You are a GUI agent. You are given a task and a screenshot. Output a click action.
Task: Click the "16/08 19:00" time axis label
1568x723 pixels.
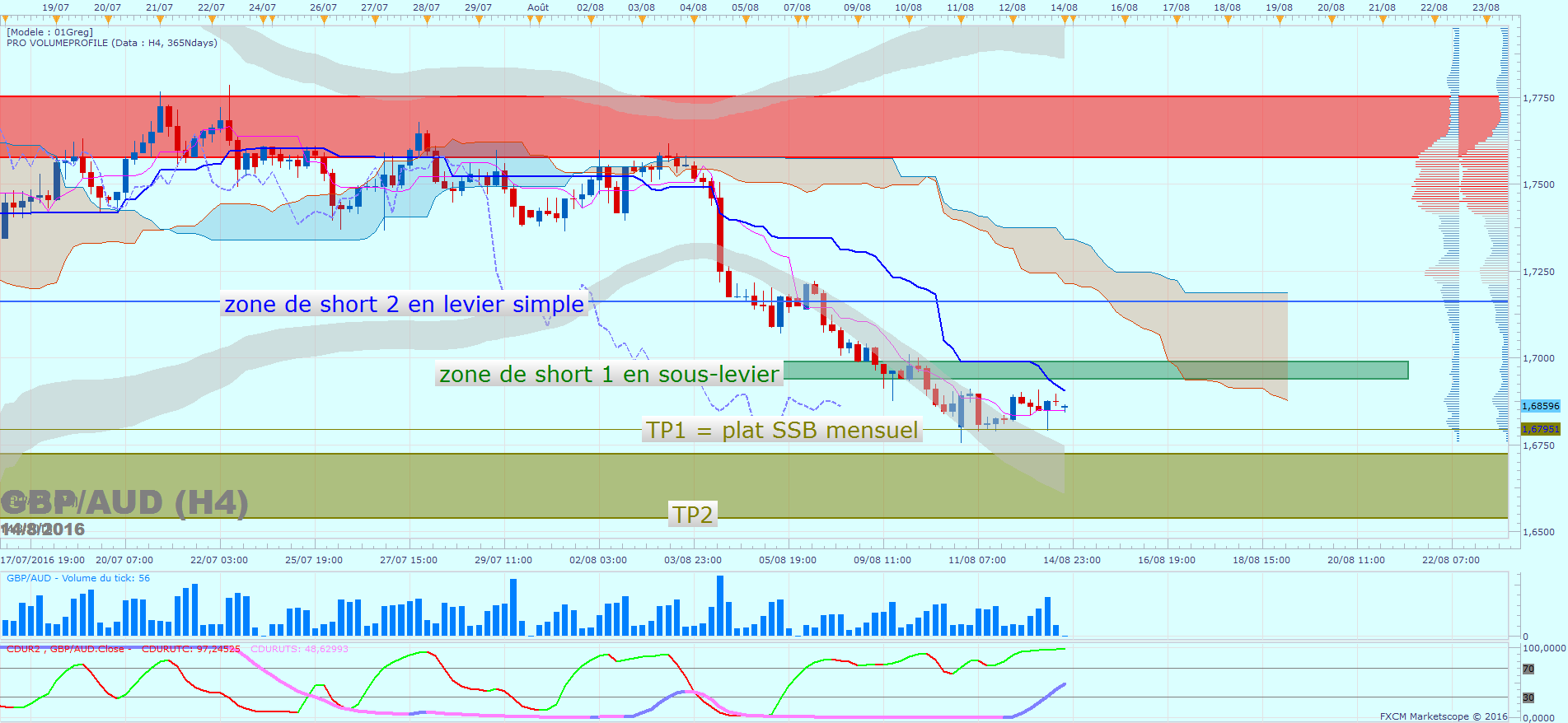coord(1167,560)
